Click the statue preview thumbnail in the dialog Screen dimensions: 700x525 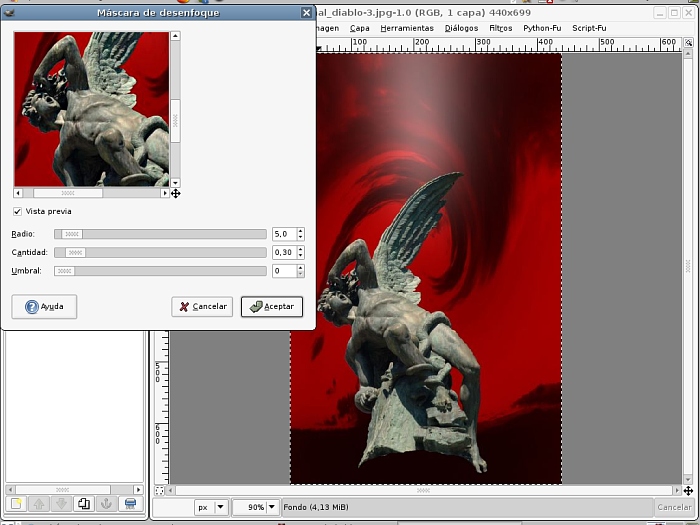(x=92, y=109)
